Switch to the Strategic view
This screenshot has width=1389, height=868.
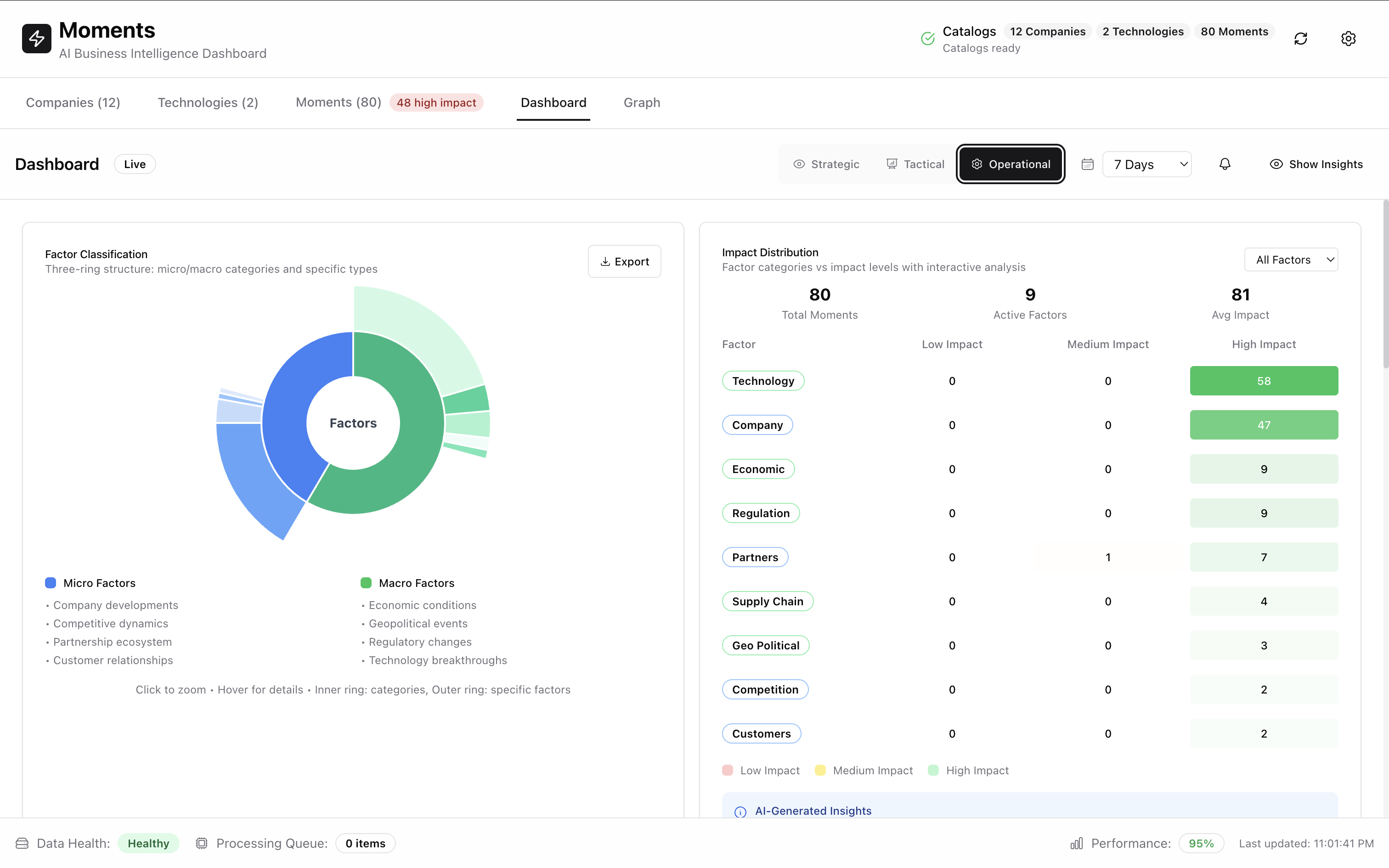(826, 163)
